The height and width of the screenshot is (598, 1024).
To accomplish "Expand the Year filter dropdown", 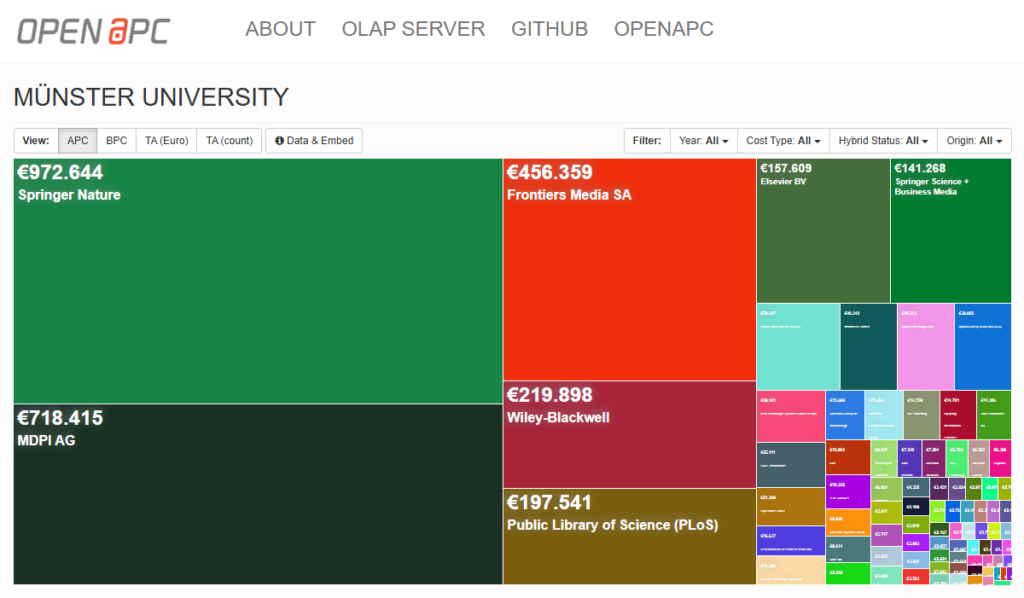I will [x=703, y=140].
